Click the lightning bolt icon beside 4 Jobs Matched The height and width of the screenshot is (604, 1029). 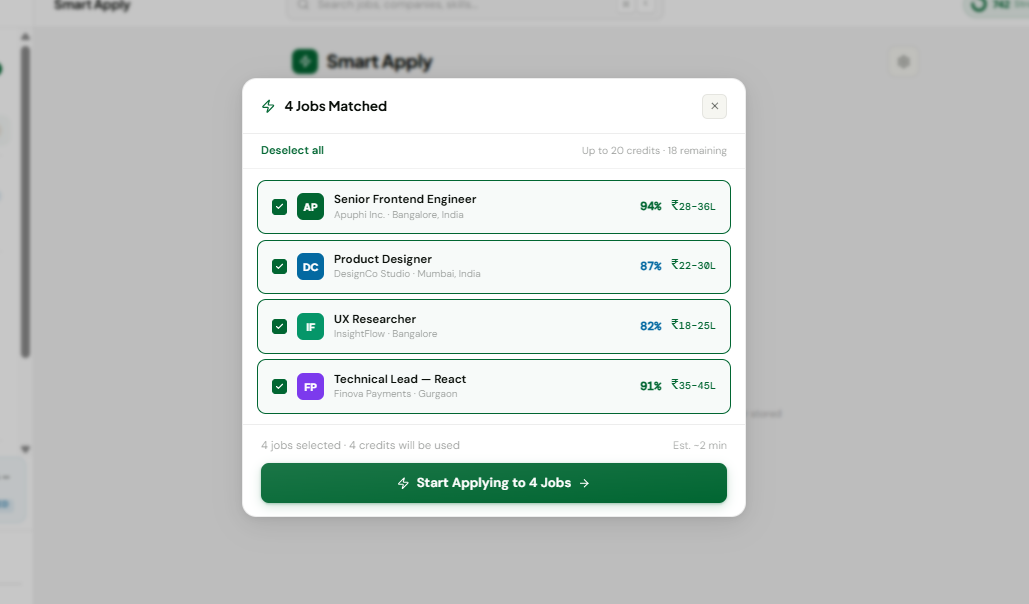[x=268, y=106]
